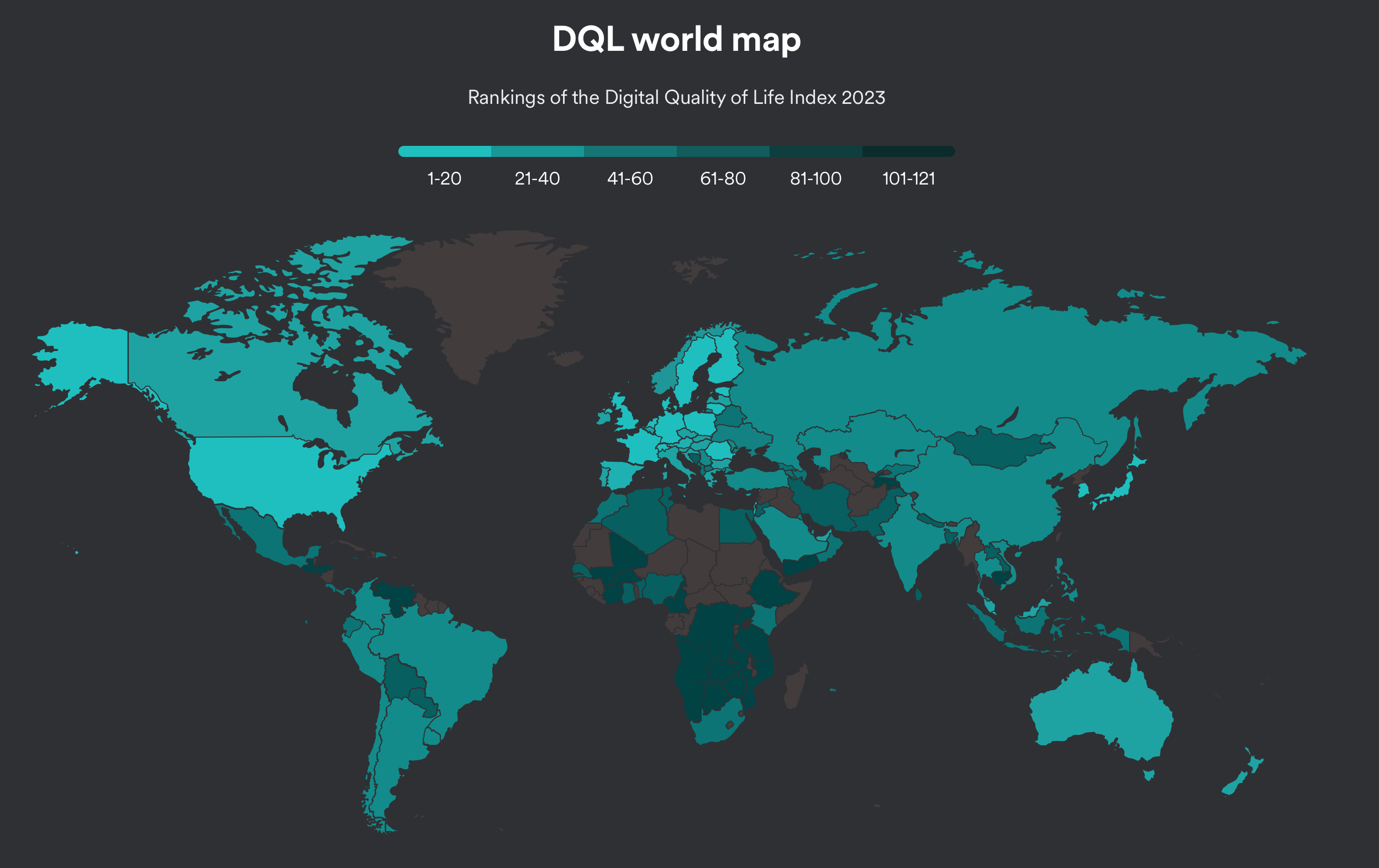The height and width of the screenshot is (868, 1379).
Task: Click the '41-60' legend label
Action: pos(630,178)
